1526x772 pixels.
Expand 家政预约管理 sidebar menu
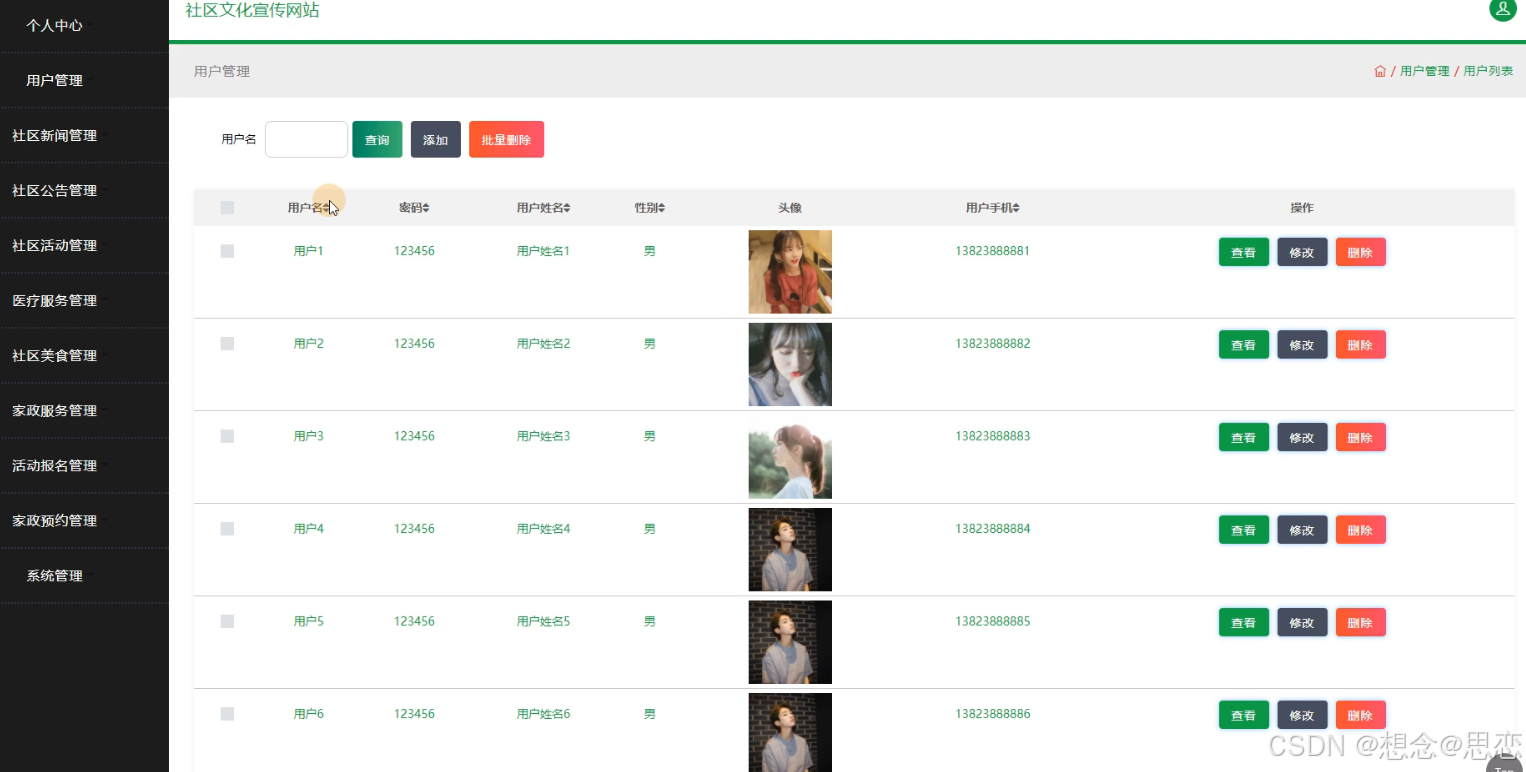click(84, 520)
